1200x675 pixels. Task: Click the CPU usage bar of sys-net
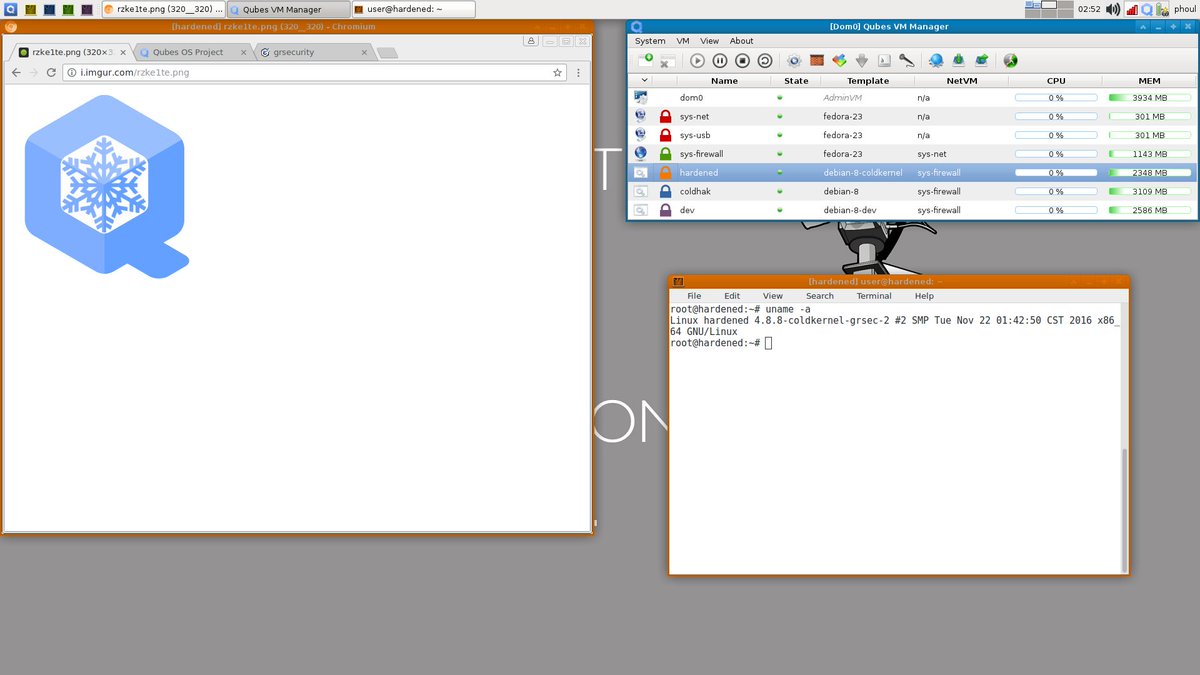click(x=1056, y=116)
